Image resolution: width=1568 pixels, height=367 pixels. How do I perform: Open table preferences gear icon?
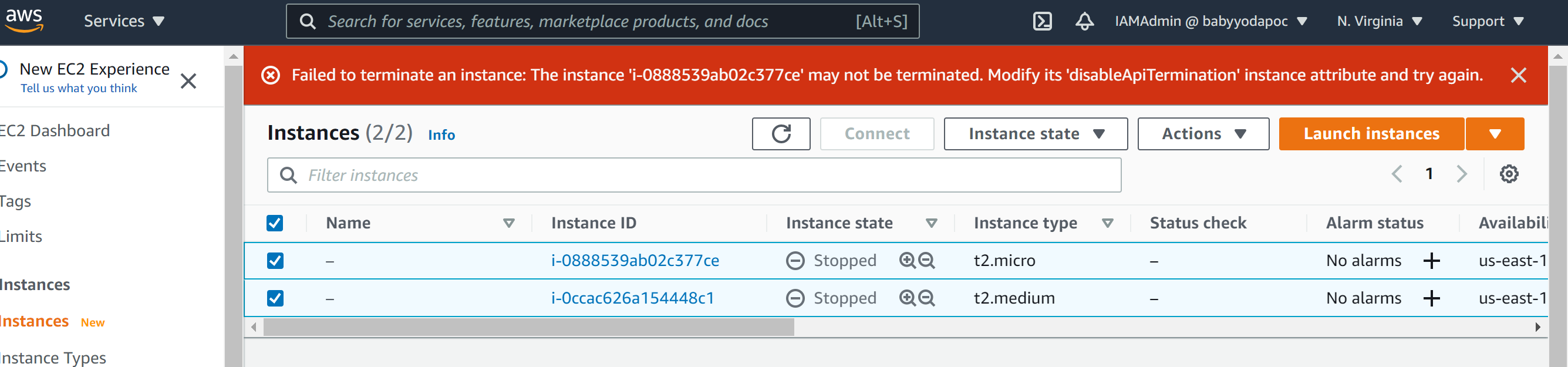(x=1508, y=174)
